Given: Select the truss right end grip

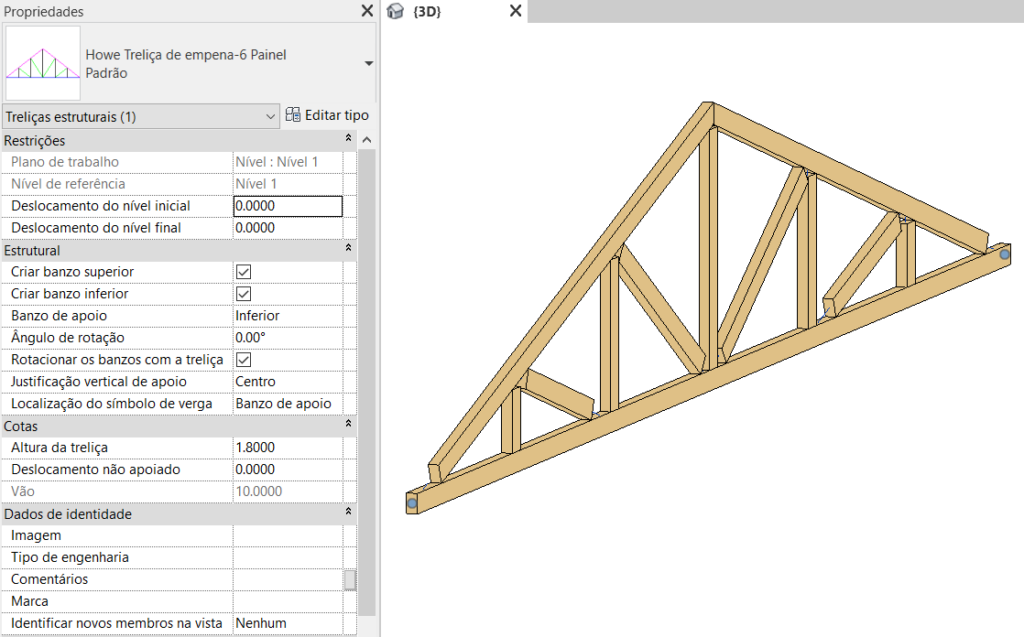Looking at the screenshot, I should [1004, 254].
